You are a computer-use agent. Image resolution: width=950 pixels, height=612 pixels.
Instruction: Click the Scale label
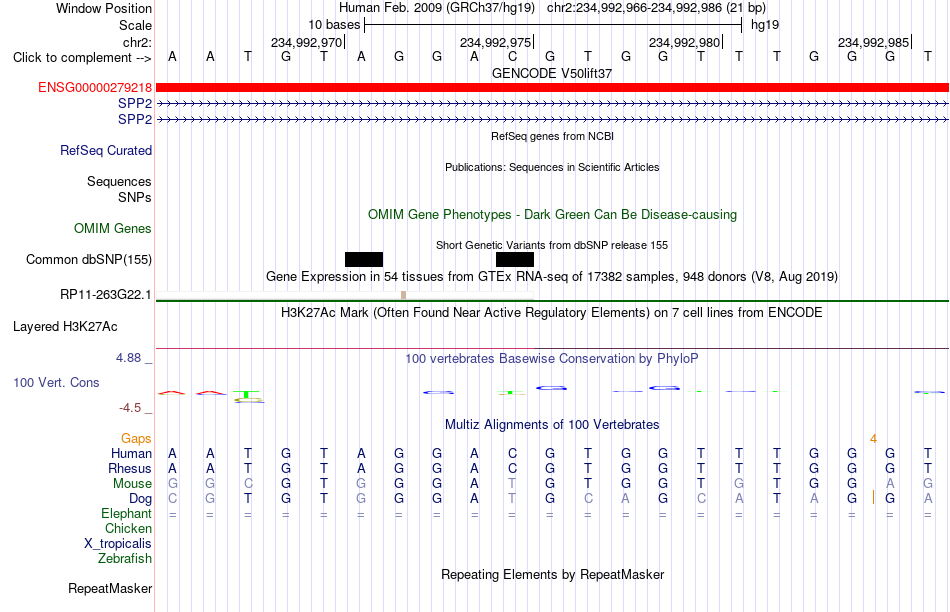(x=135, y=25)
